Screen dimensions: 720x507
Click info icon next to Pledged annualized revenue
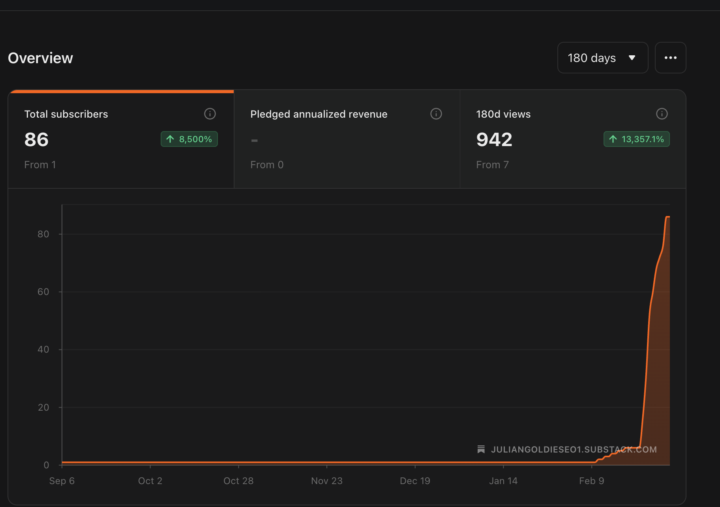coord(436,114)
